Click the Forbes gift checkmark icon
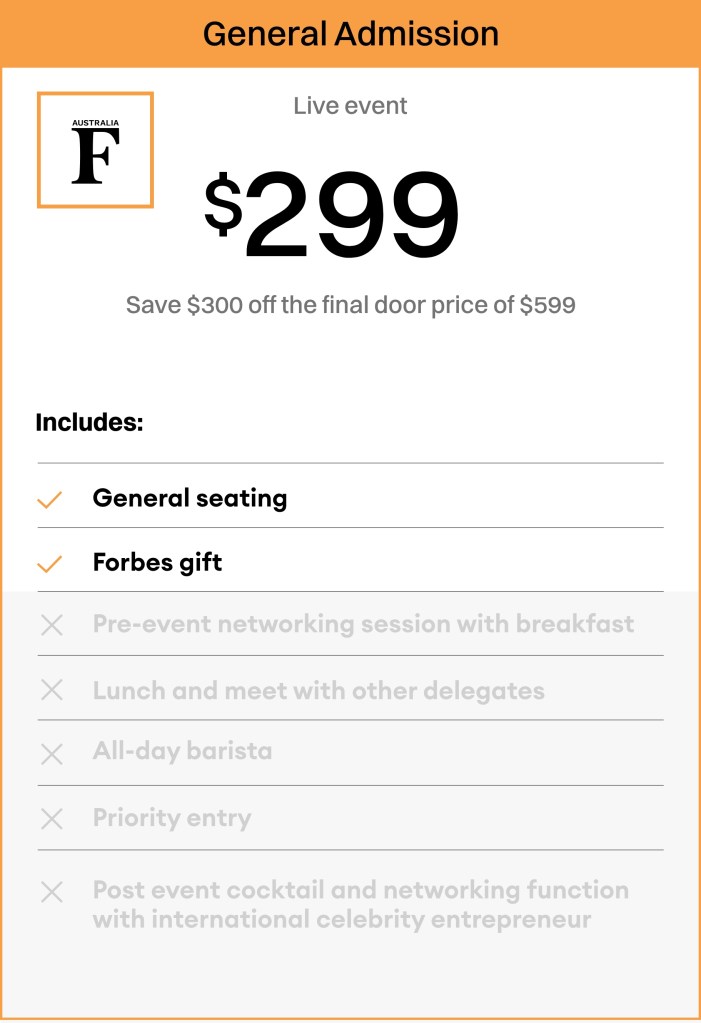The width and height of the screenshot is (701, 1023). [x=50, y=564]
